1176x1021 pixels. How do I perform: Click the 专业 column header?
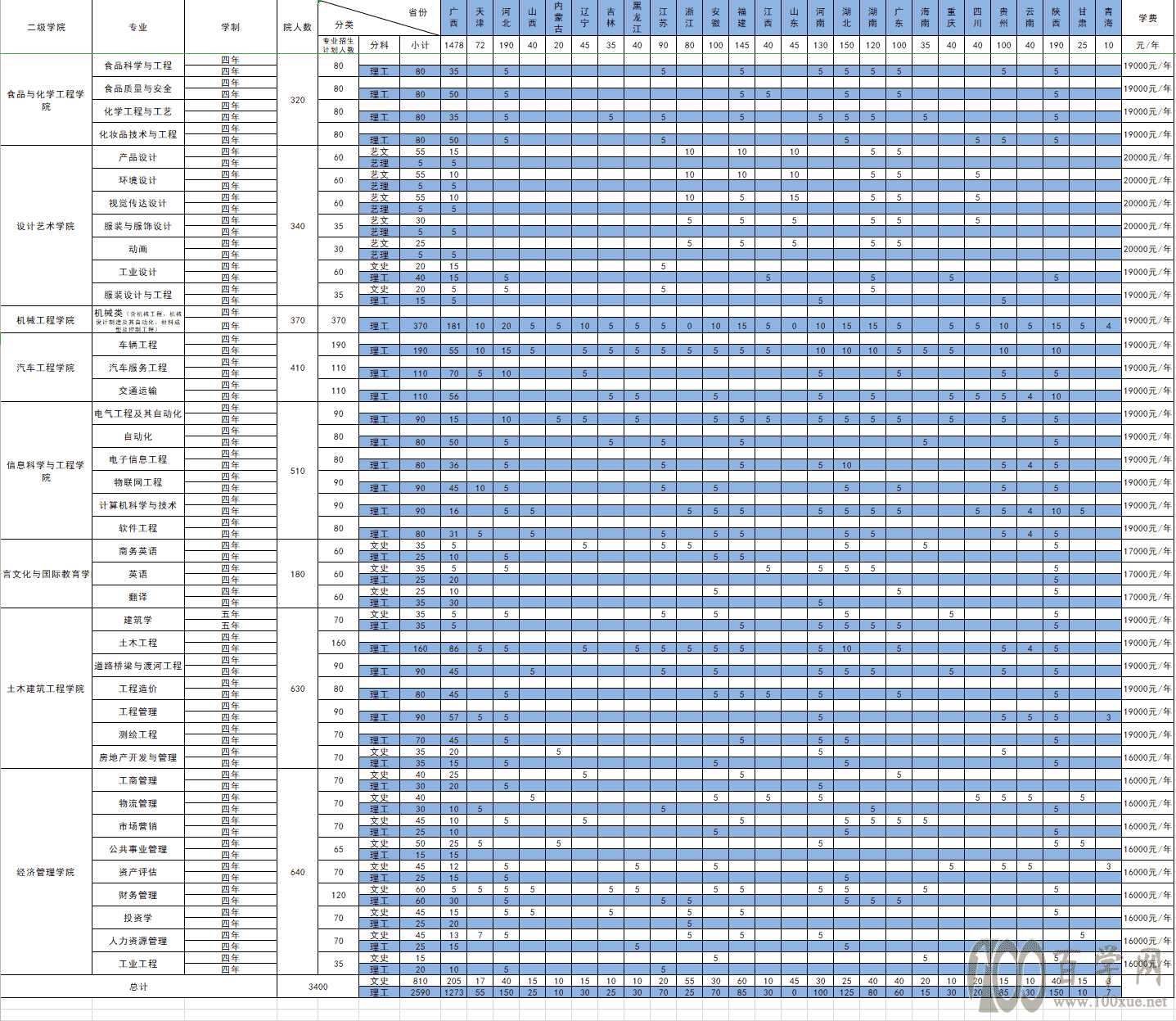pyautogui.click(x=138, y=27)
